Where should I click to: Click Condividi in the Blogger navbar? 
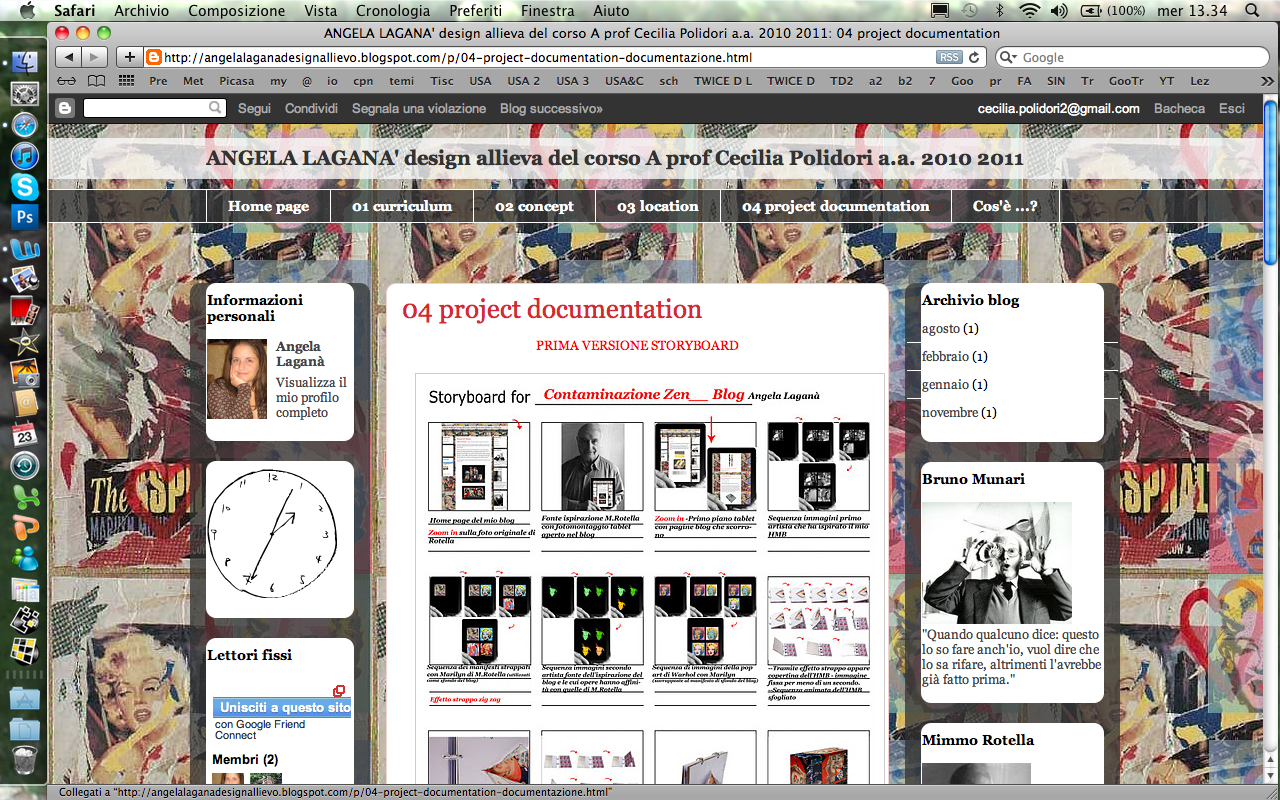point(311,108)
